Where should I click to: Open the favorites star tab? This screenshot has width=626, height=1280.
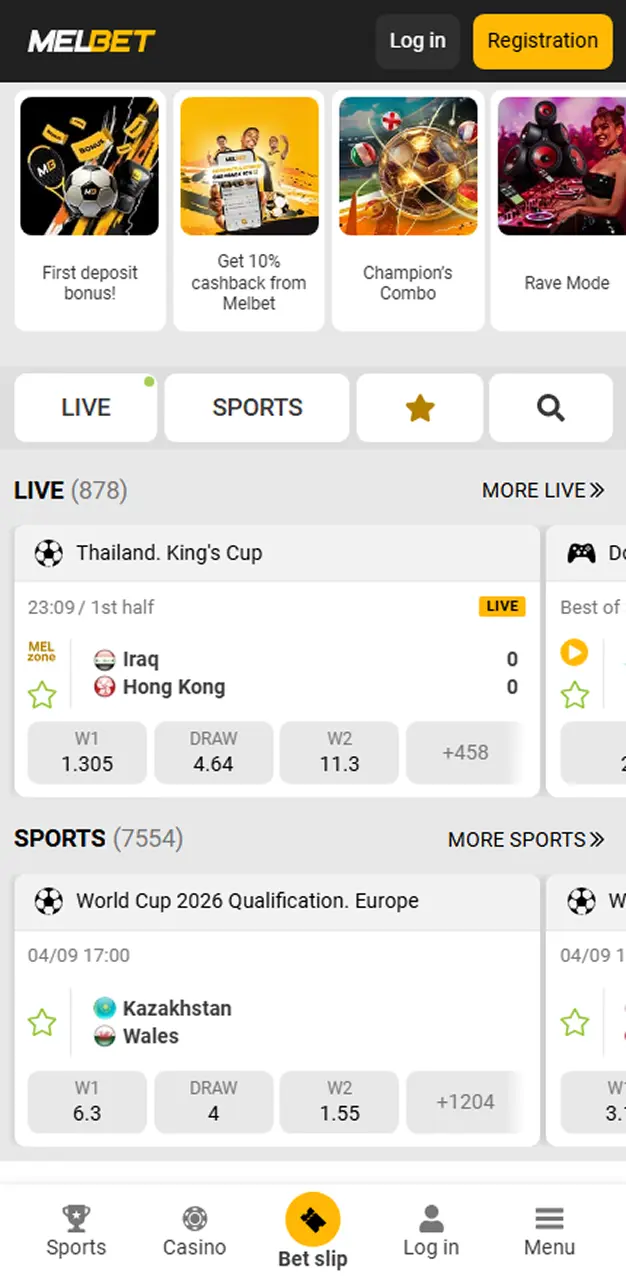tap(420, 408)
